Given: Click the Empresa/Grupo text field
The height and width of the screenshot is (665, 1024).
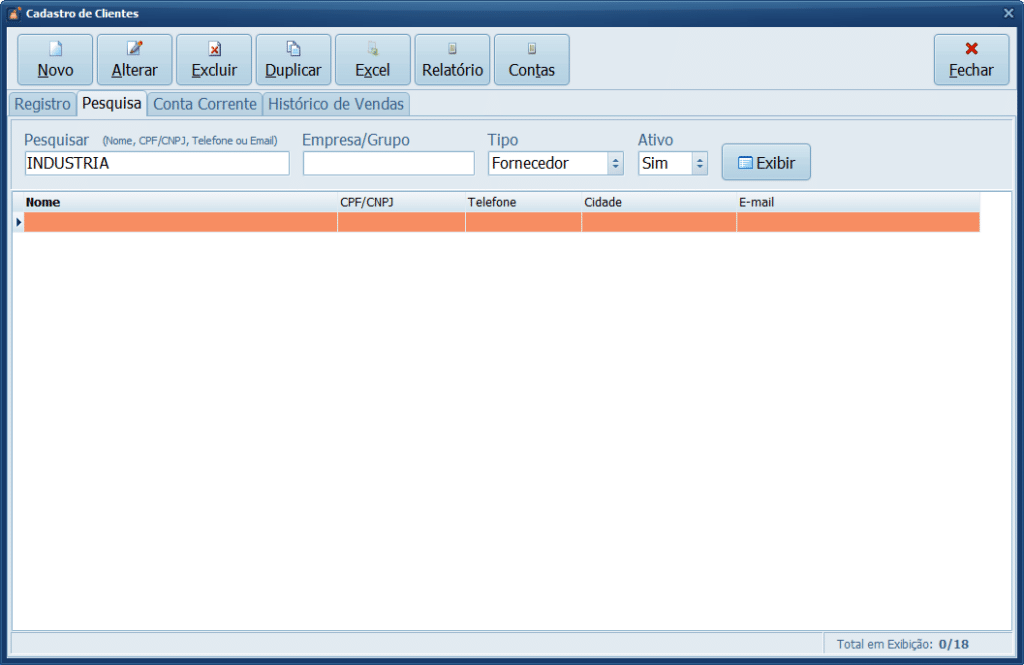Looking at the screenshot, I should coord(388,163).
